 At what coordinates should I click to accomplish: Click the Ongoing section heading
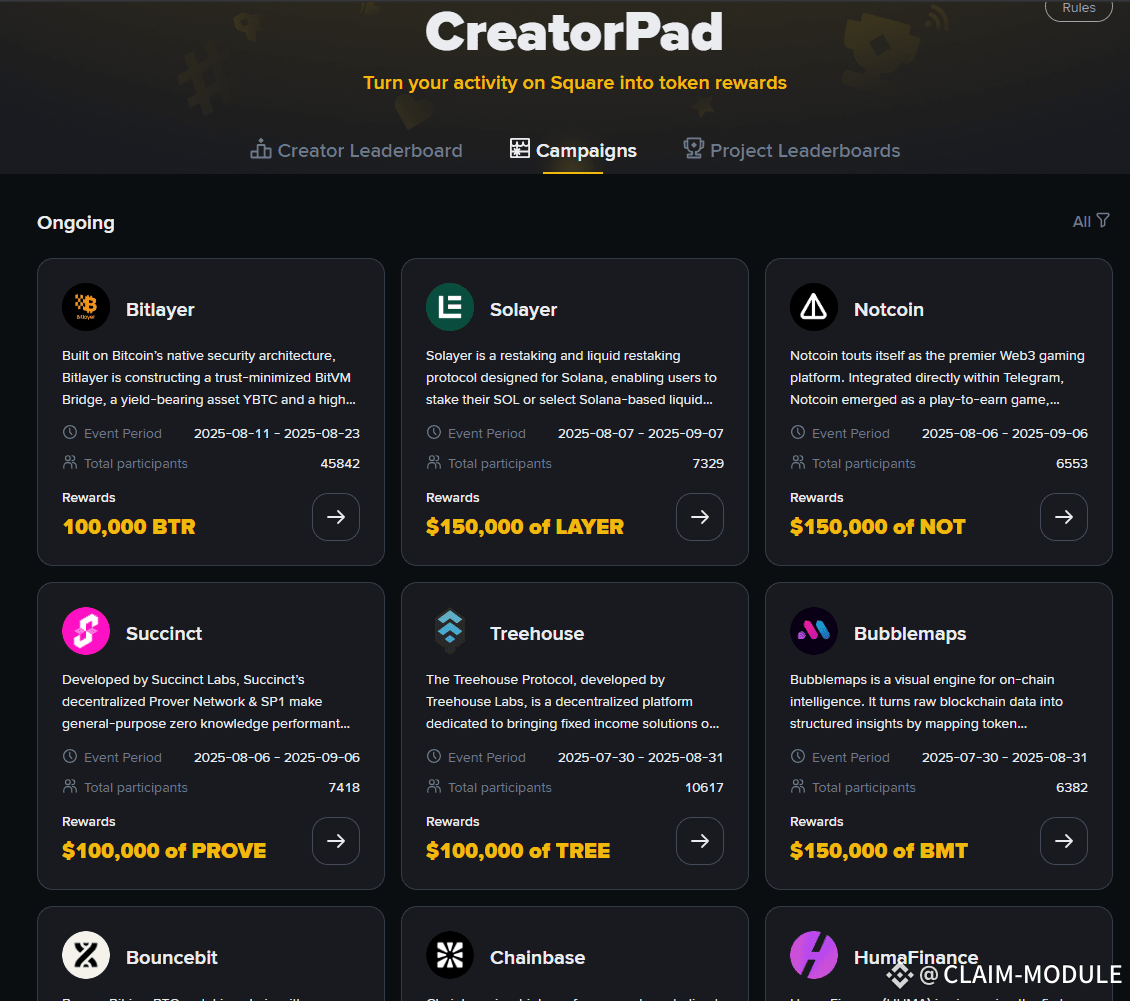[76, 222]
